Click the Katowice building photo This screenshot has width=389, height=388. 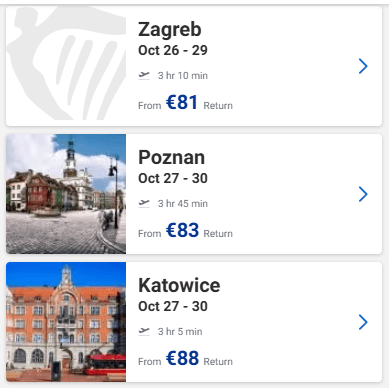pos(66,322)
